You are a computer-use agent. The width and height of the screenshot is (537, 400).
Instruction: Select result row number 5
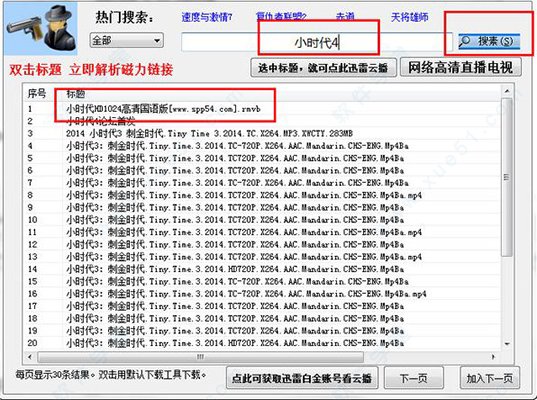tap(263, 158)
